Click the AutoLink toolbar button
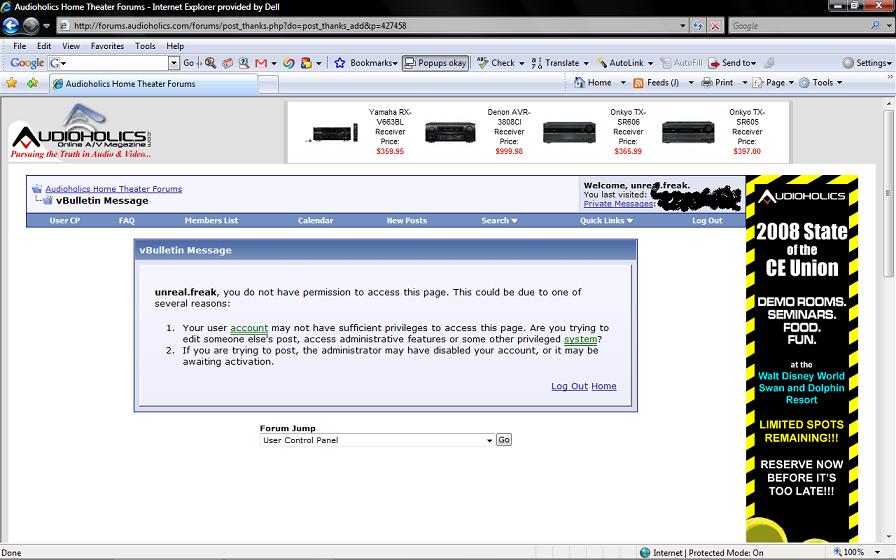The width and height of the screenshot is (896, 560). 625,63
